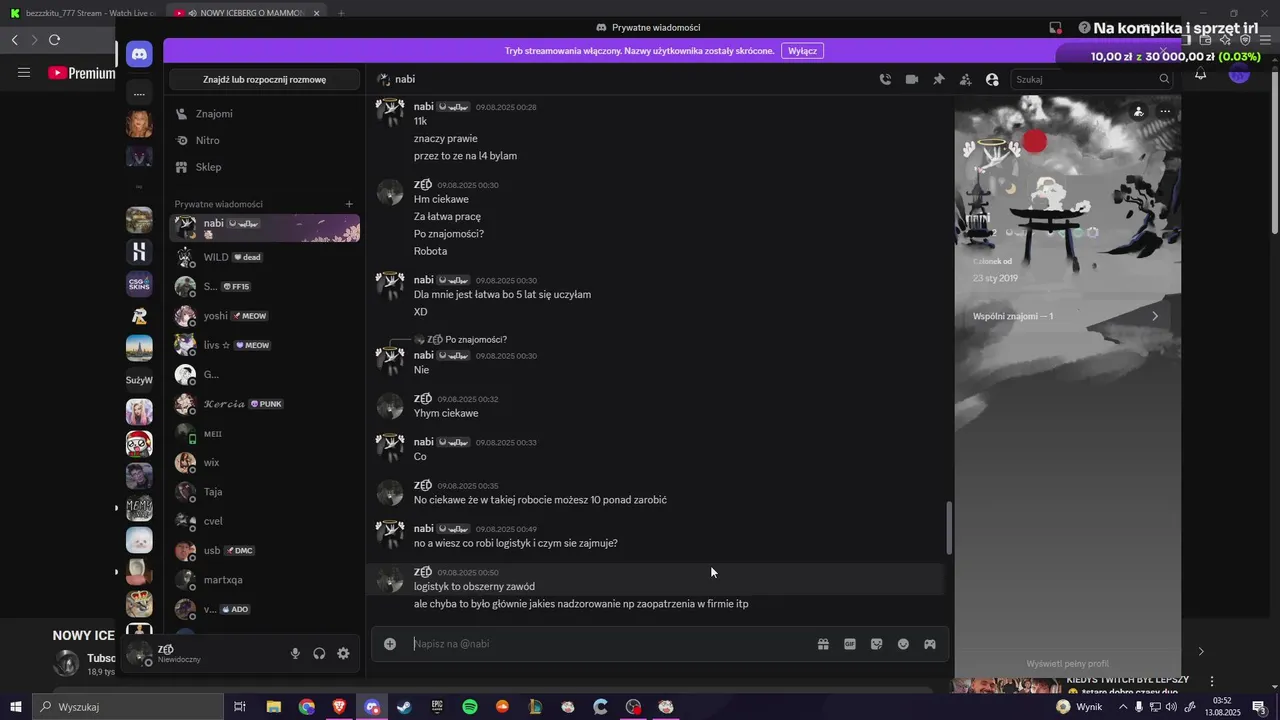Add friends to this DM
Image resolution: width=1280 pixels, height=720 pixels.
[x=965, y=79]
